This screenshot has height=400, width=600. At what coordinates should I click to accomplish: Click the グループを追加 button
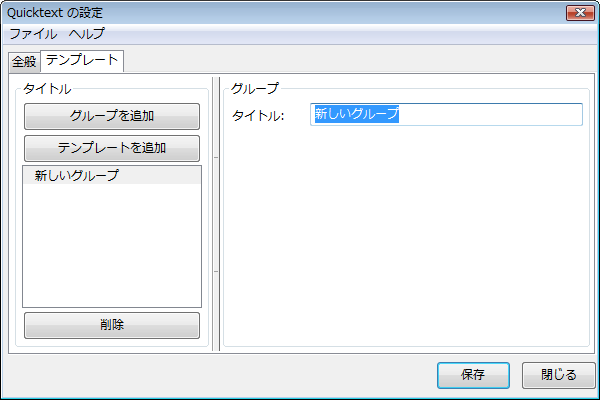[112, 116]
